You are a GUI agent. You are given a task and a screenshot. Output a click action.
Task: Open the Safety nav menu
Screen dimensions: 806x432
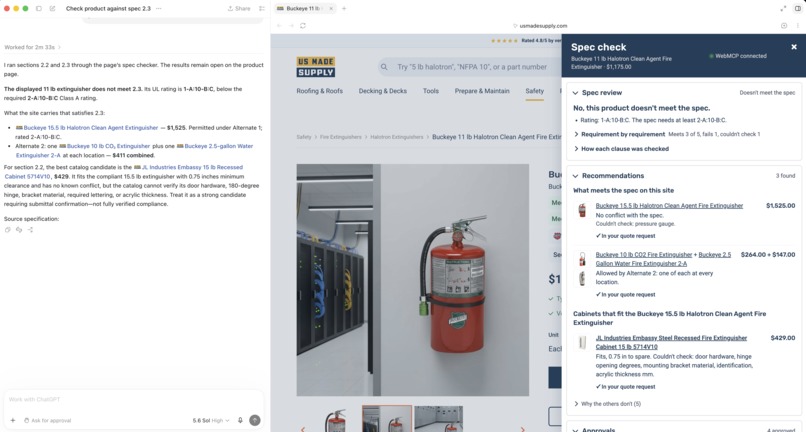(x=535, y=91)
